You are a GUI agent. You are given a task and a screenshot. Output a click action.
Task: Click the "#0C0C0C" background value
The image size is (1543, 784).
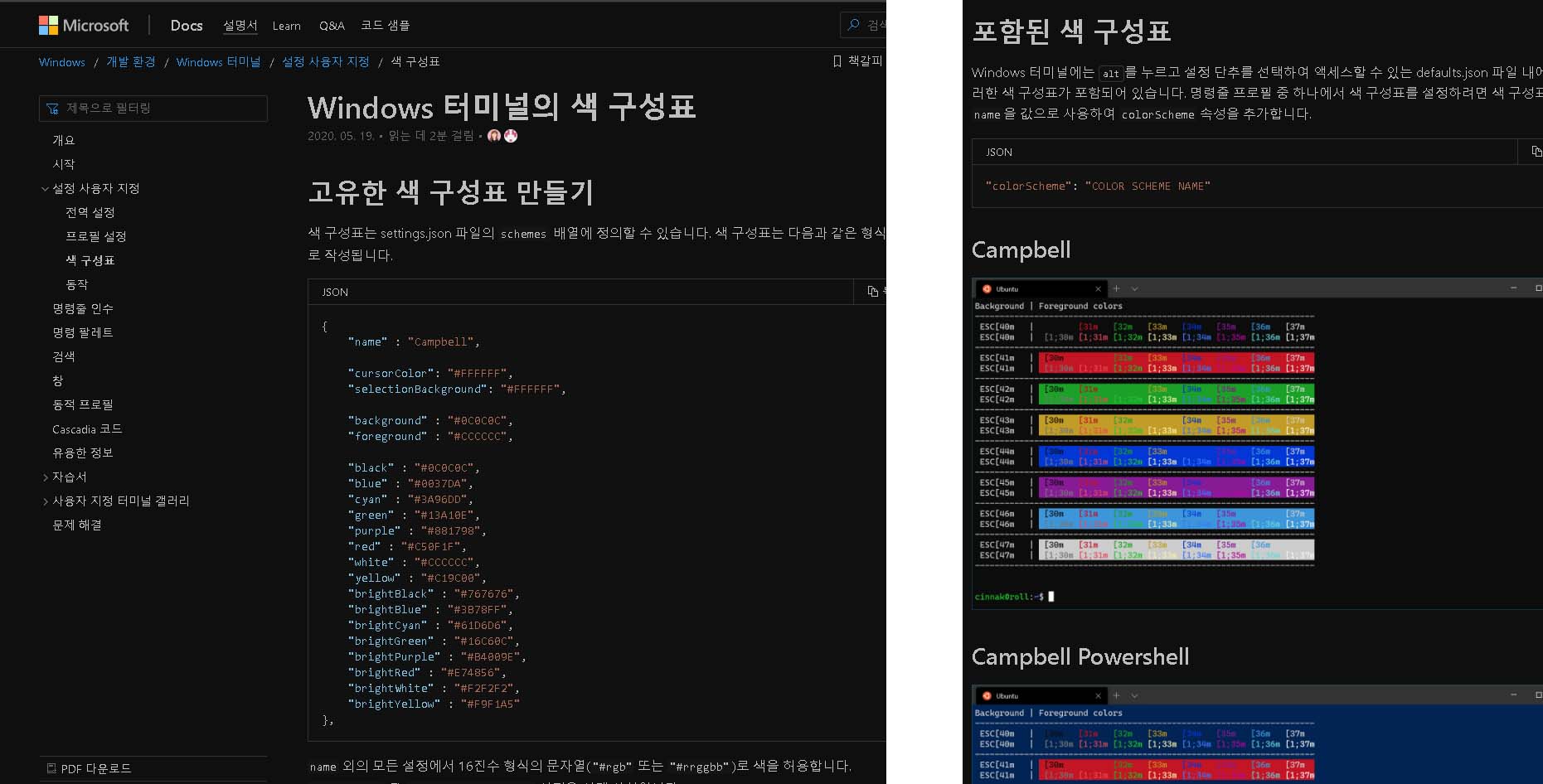[x=478, y=421]
